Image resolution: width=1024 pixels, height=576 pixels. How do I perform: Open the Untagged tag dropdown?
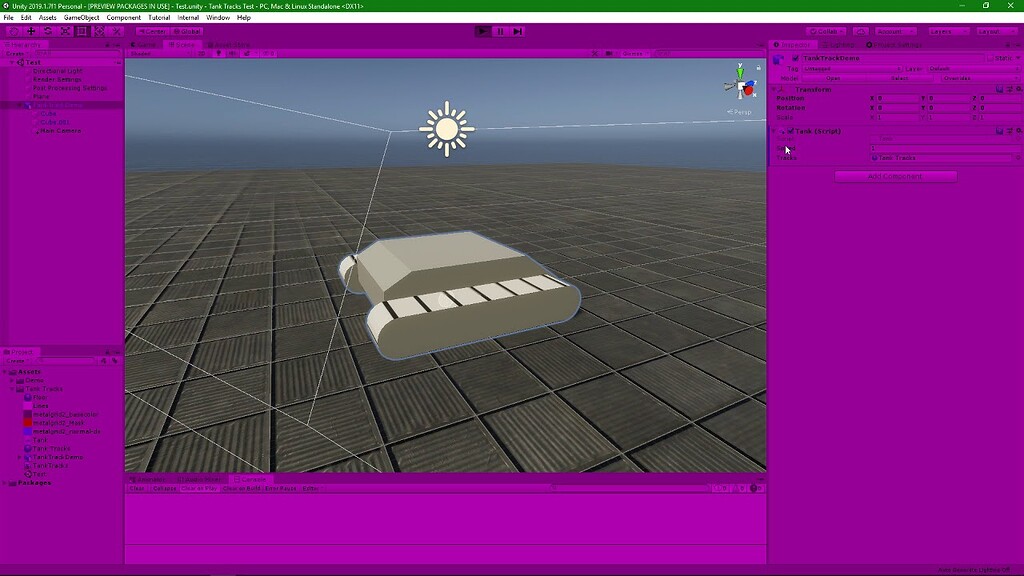[852, 69]
